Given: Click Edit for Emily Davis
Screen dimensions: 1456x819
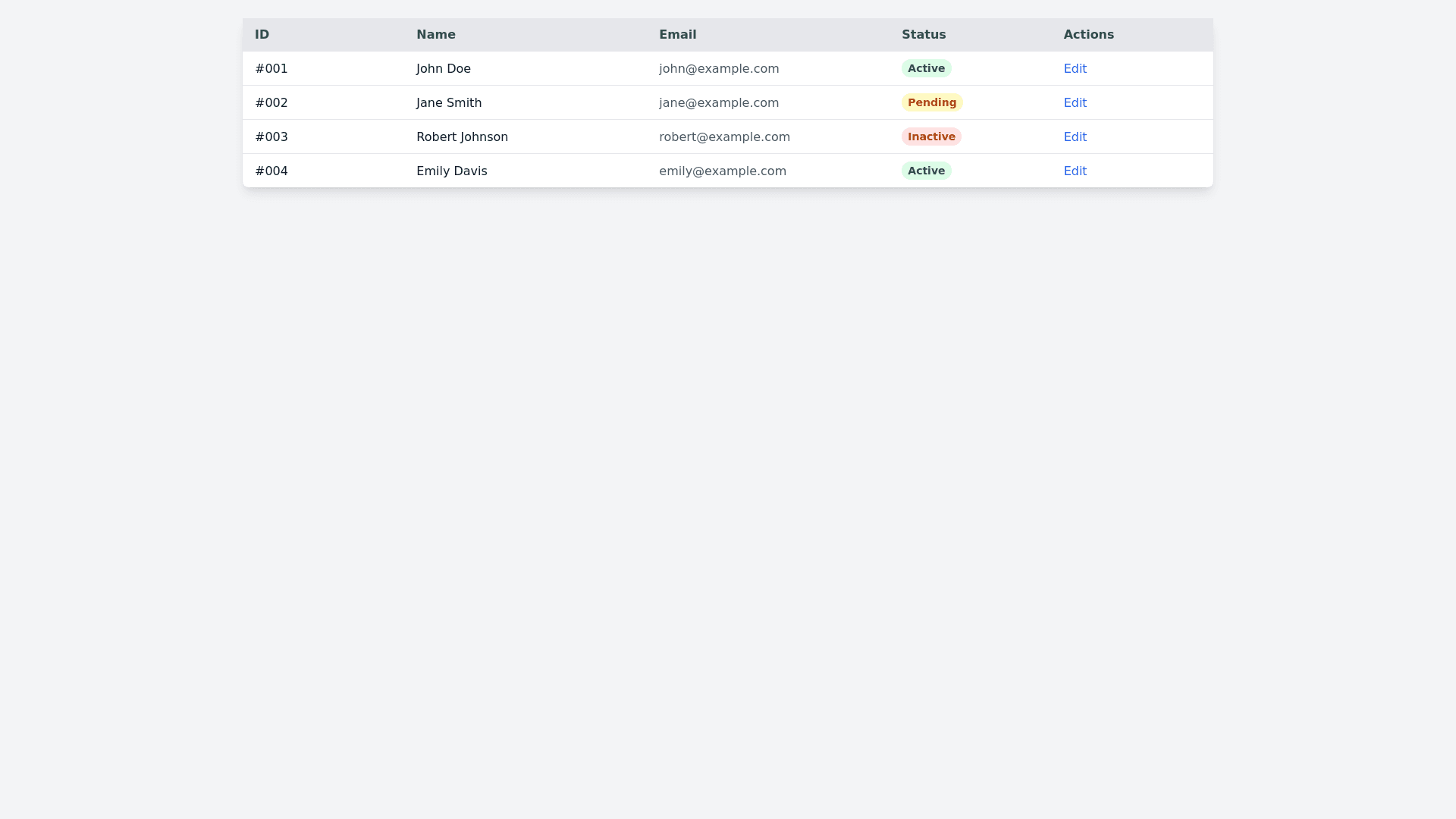Looking at the screenshot, I should click(x=1075, y=171).
